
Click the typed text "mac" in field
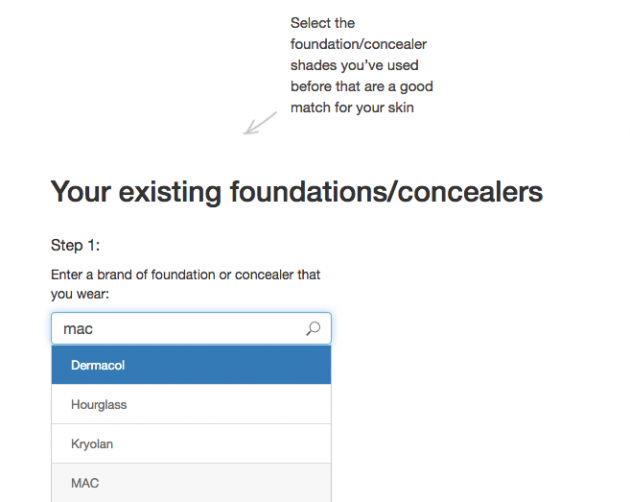click(x=78, y=329)
